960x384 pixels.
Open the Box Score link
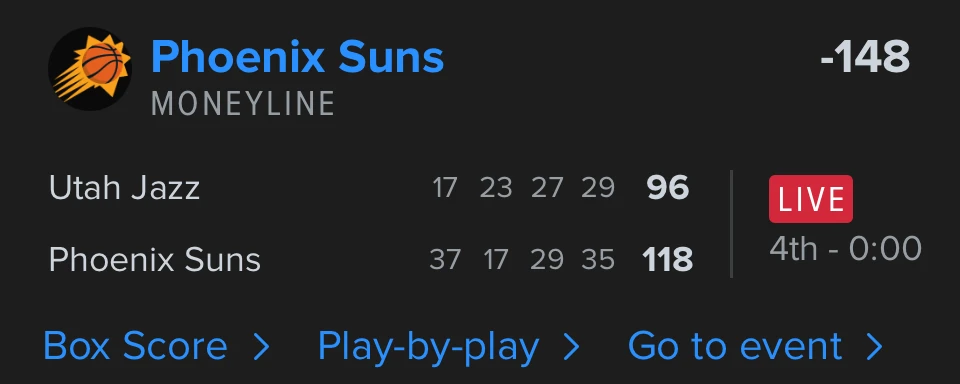135,346
